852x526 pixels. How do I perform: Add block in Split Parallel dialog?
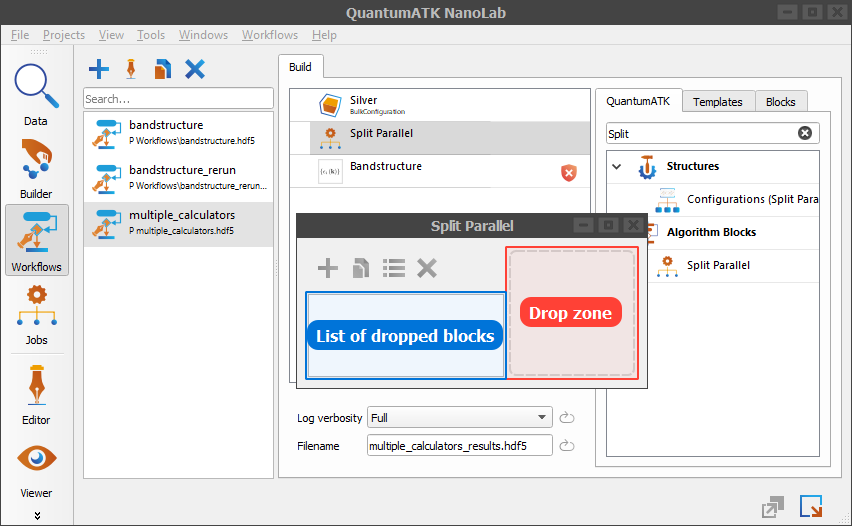coord(328,268)
